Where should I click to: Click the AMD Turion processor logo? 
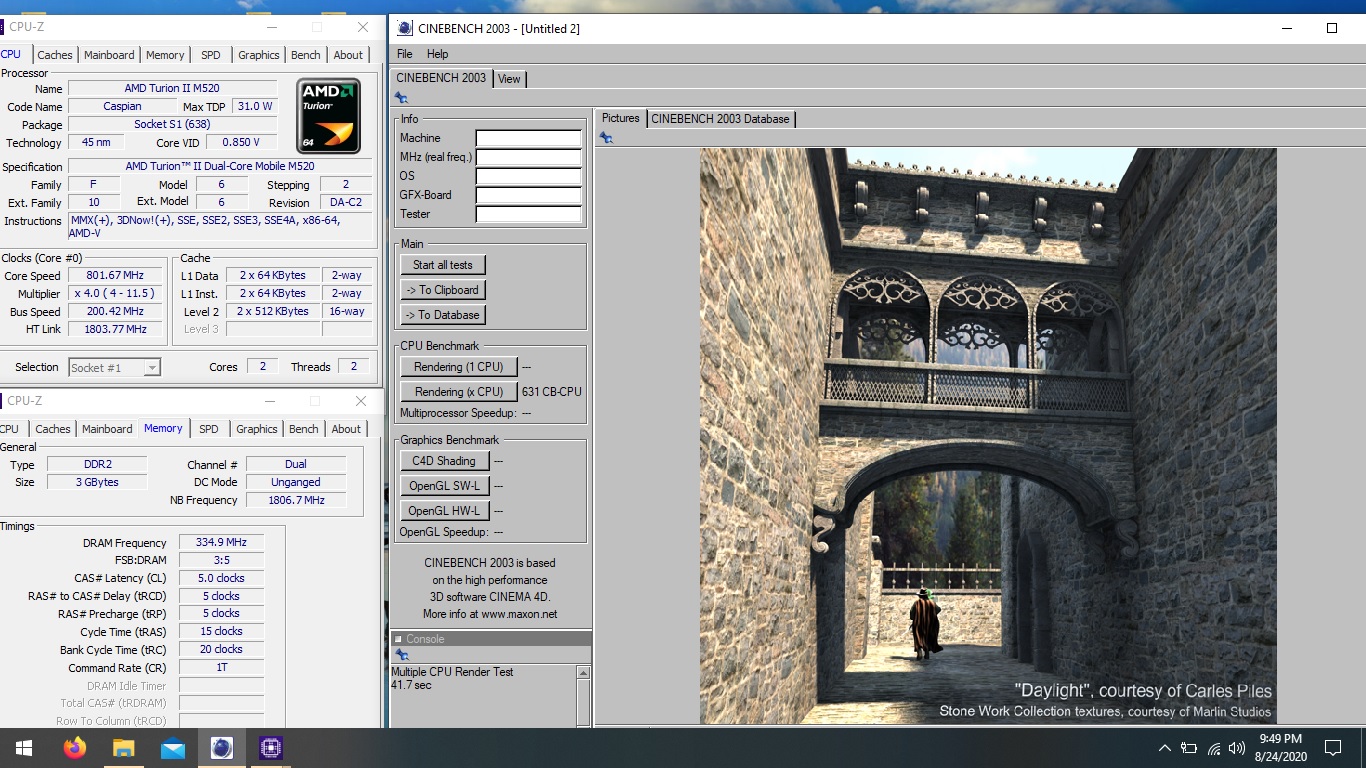329,116
